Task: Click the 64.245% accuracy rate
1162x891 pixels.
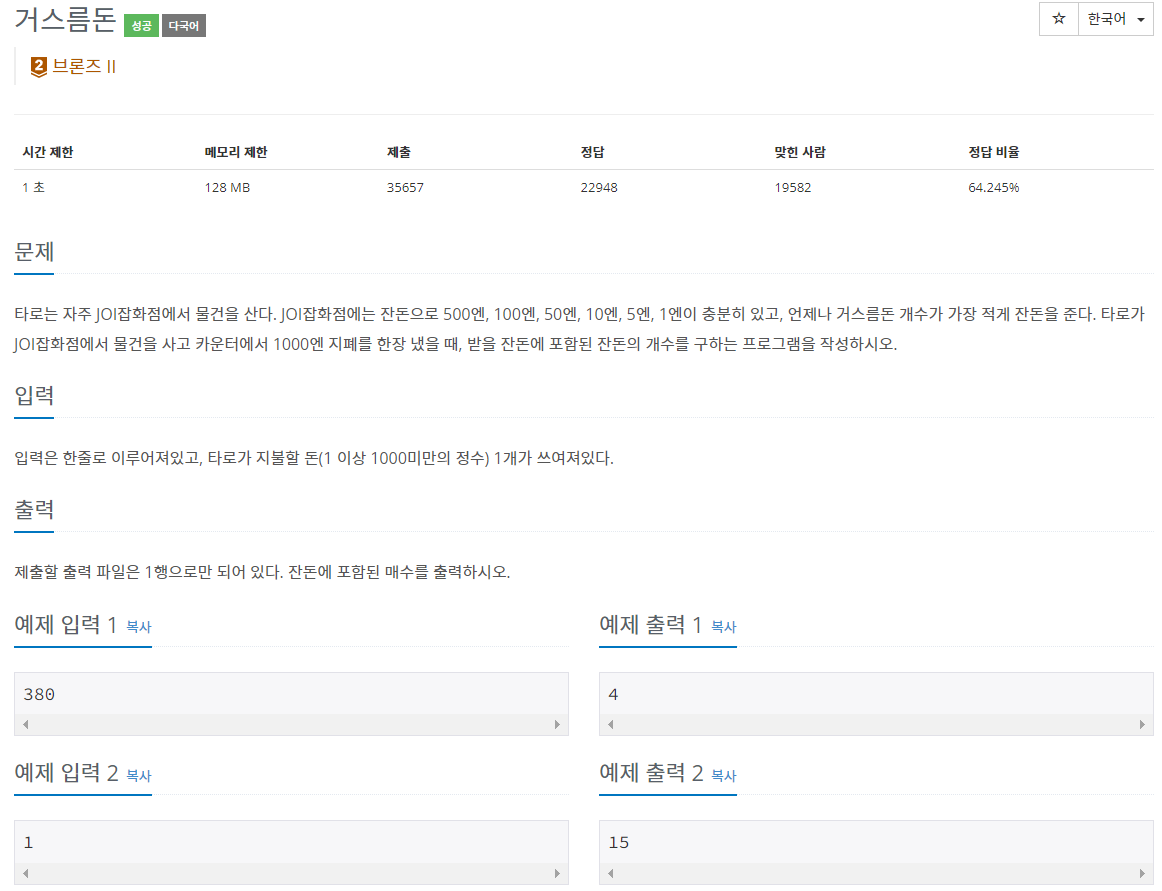Action: (994, 188)
